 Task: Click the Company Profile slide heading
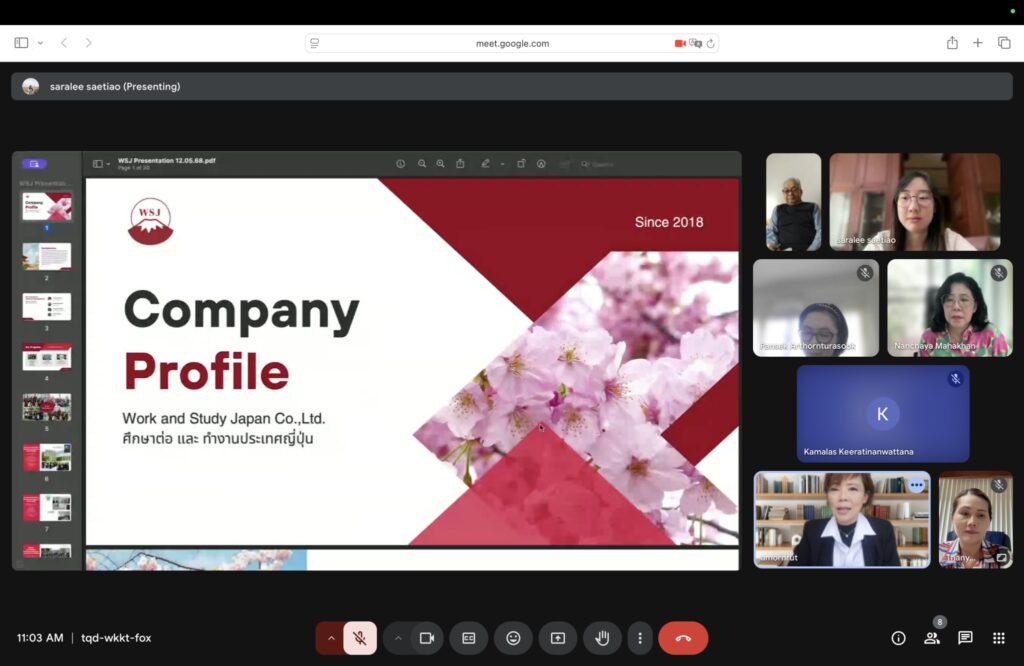[x=242, y=340]
